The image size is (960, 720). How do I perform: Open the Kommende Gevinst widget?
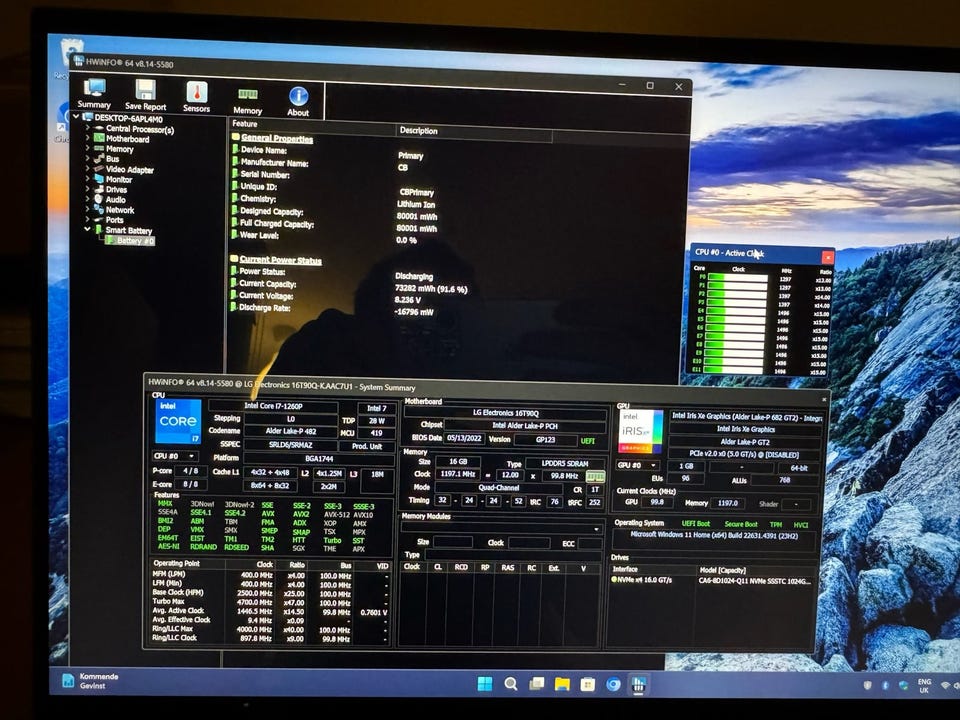tap(91, 681)
